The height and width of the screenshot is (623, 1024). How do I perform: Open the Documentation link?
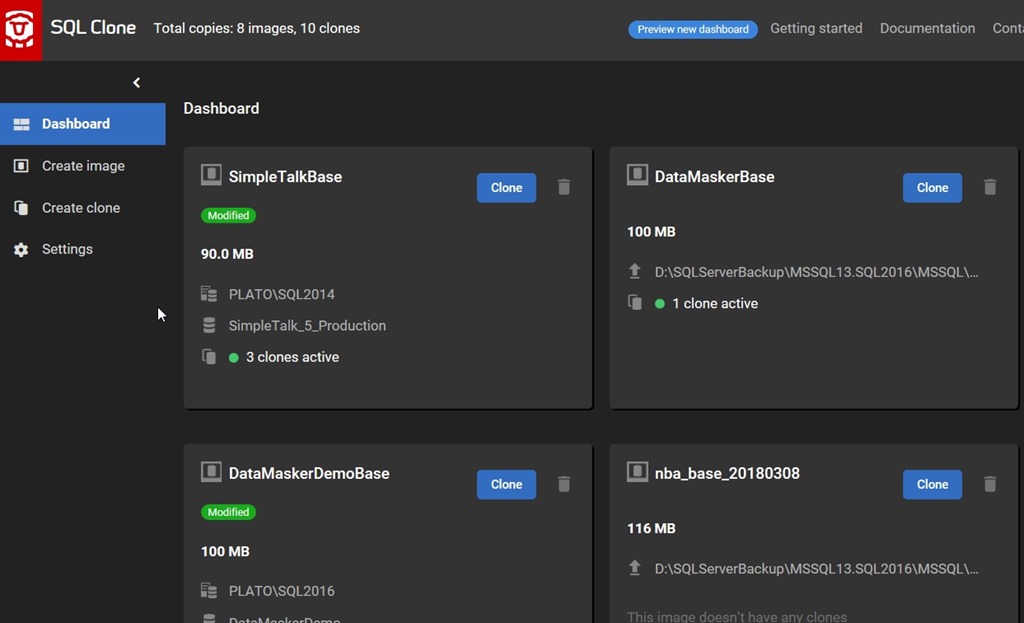pyautogui.click(x=927, y=29)
